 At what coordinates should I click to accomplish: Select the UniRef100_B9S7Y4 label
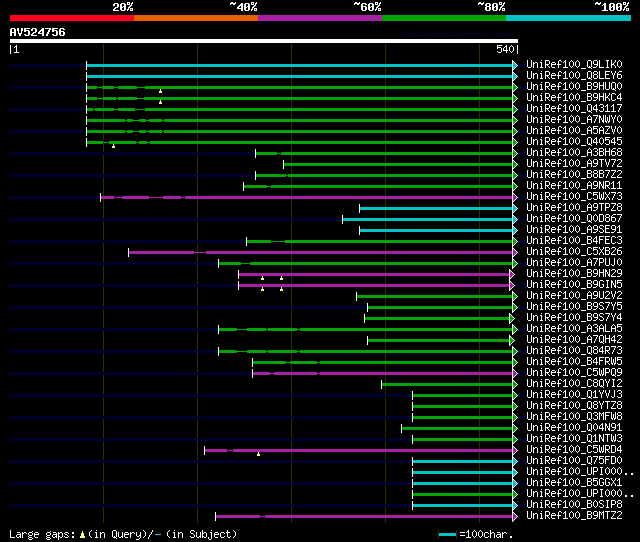point(574,318)
